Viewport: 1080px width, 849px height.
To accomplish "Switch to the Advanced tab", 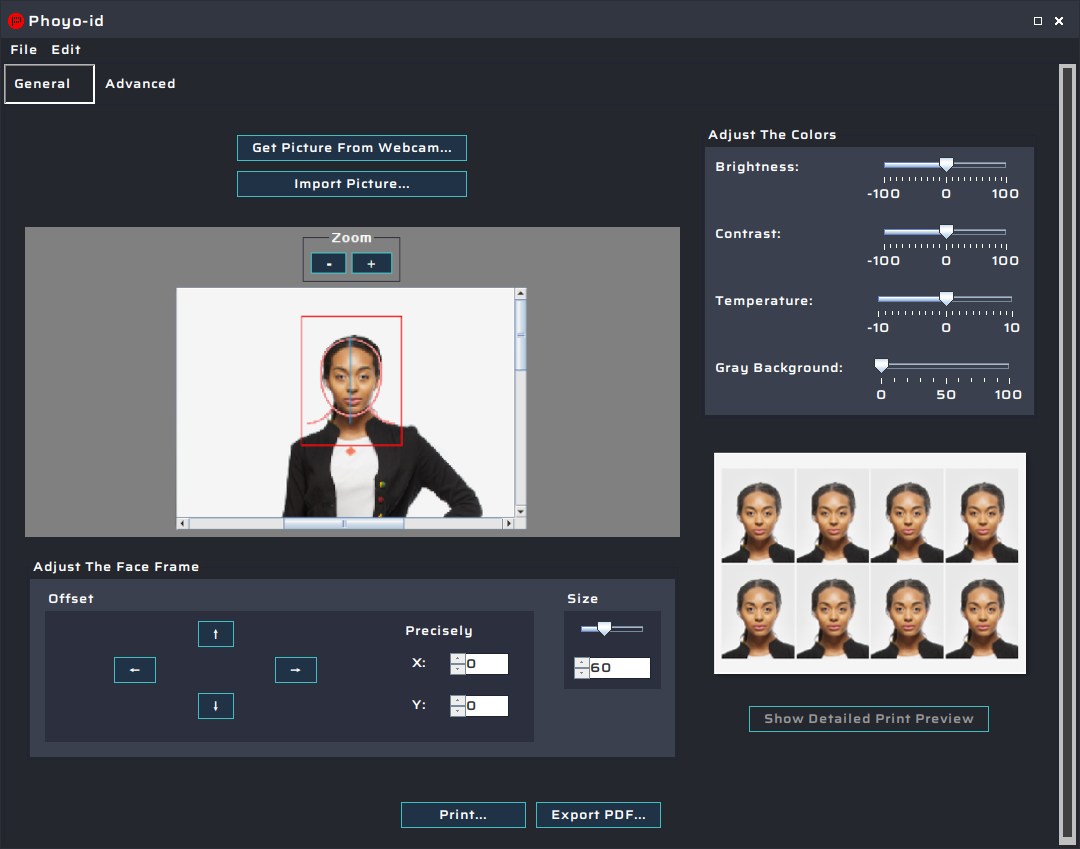I will [x=140, y=84].
